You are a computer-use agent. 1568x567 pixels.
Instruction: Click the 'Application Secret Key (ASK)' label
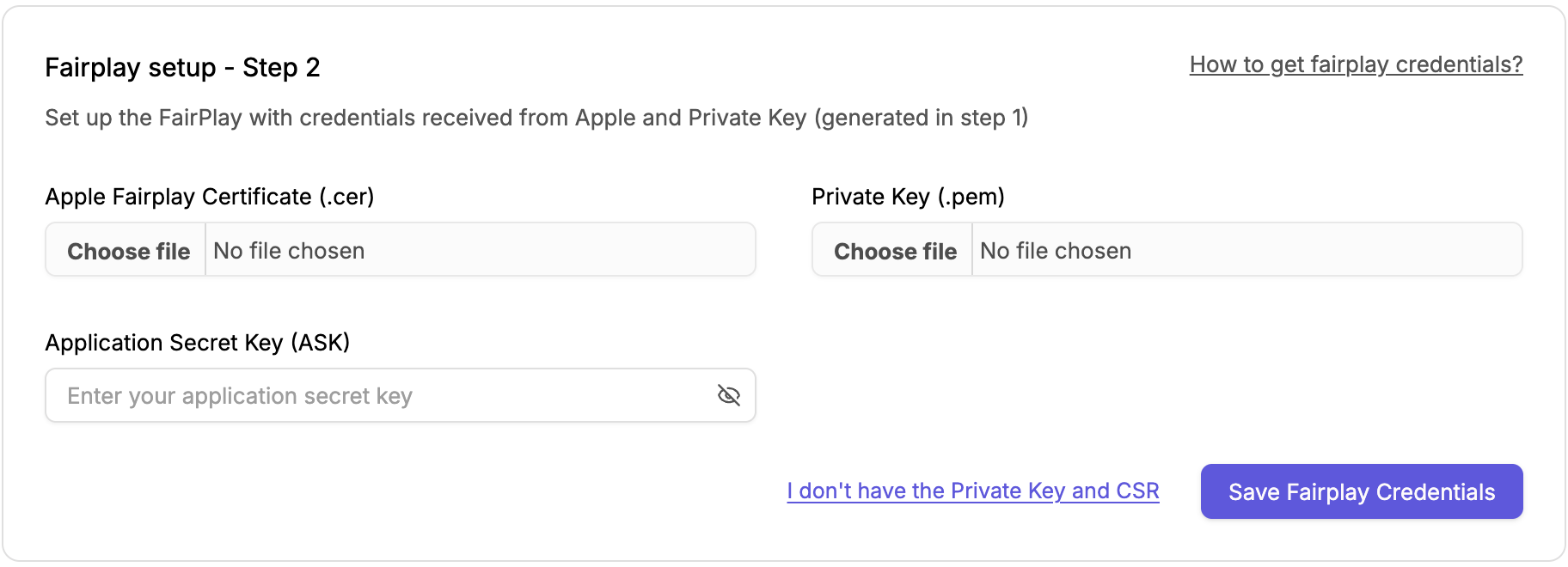197,343
